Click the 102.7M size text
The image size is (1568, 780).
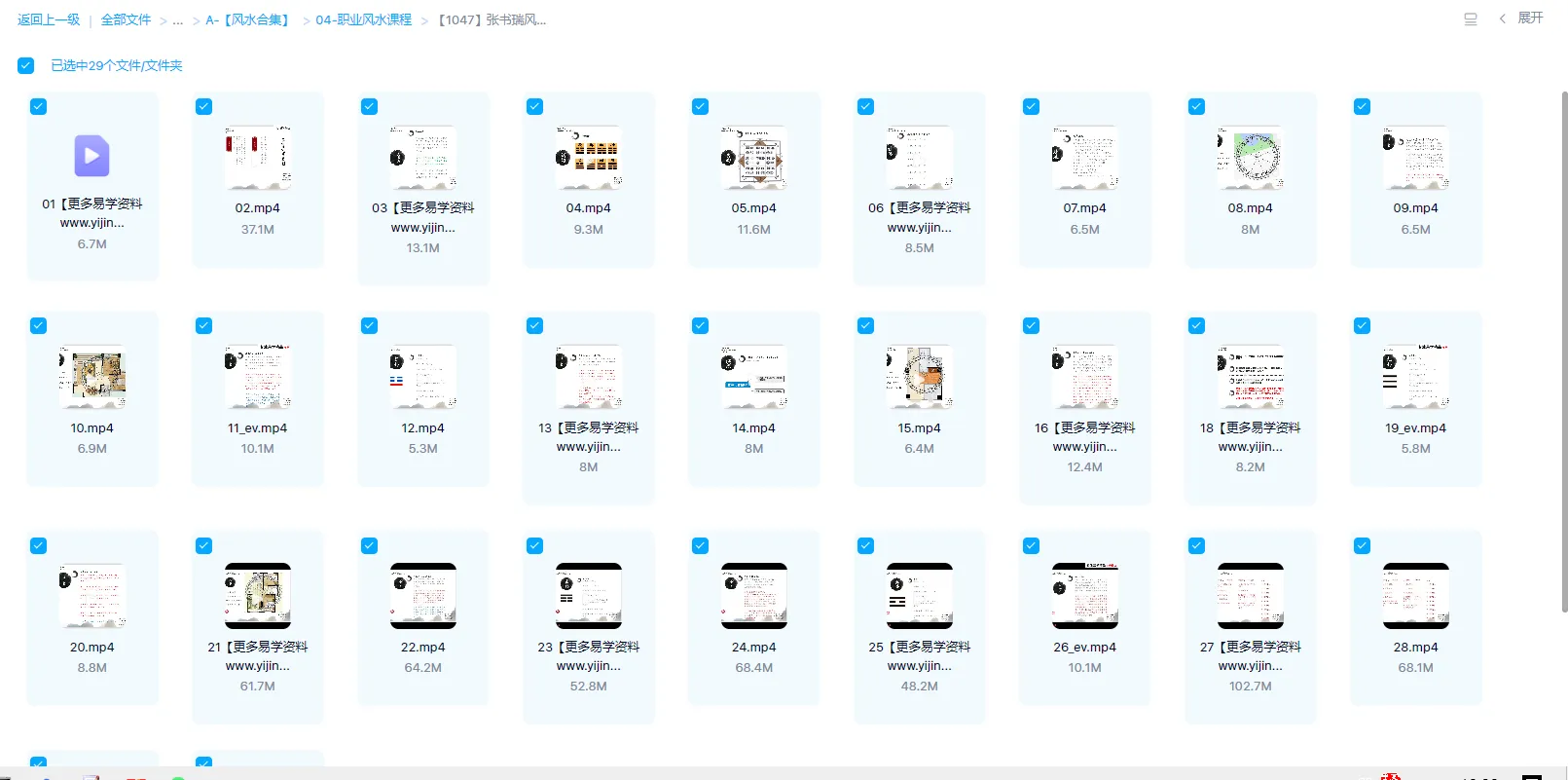[1251, 687]
